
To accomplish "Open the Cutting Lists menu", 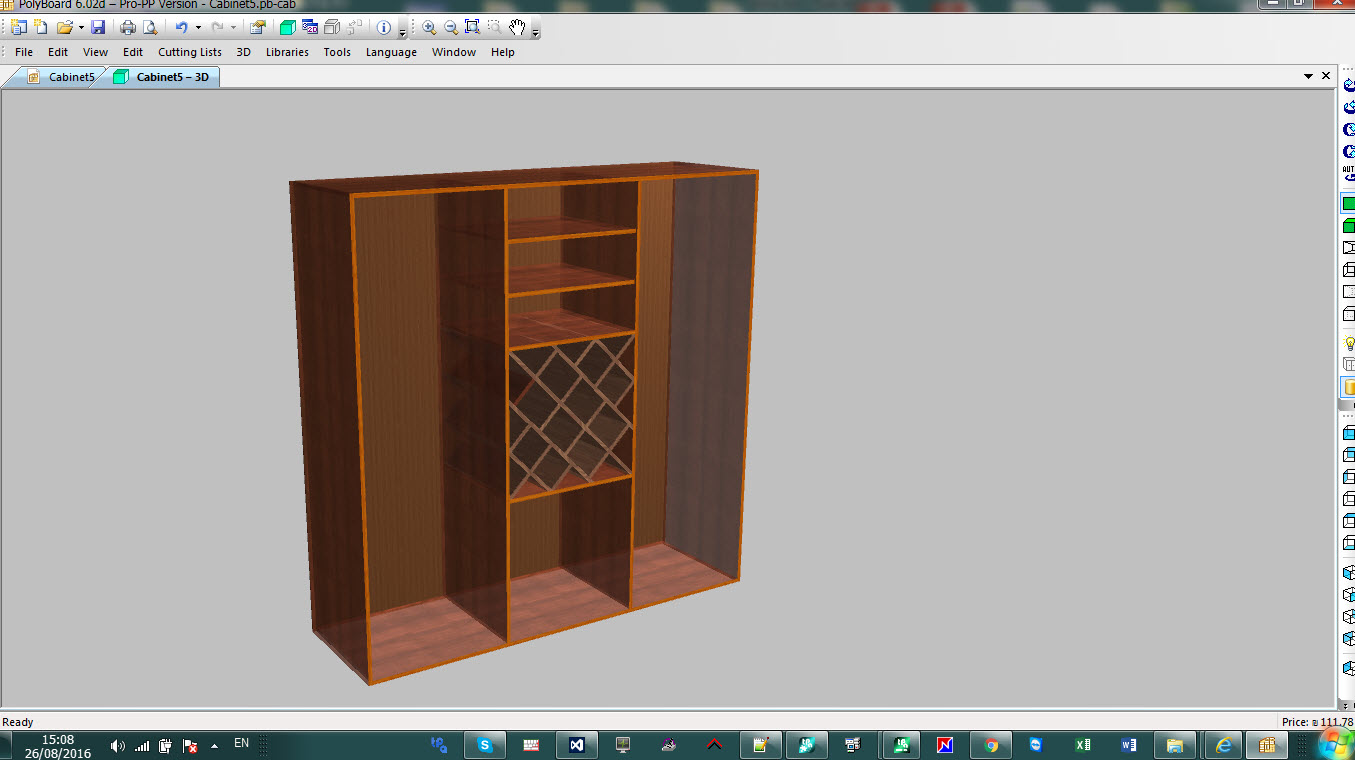I will click(x=190, y=52).
